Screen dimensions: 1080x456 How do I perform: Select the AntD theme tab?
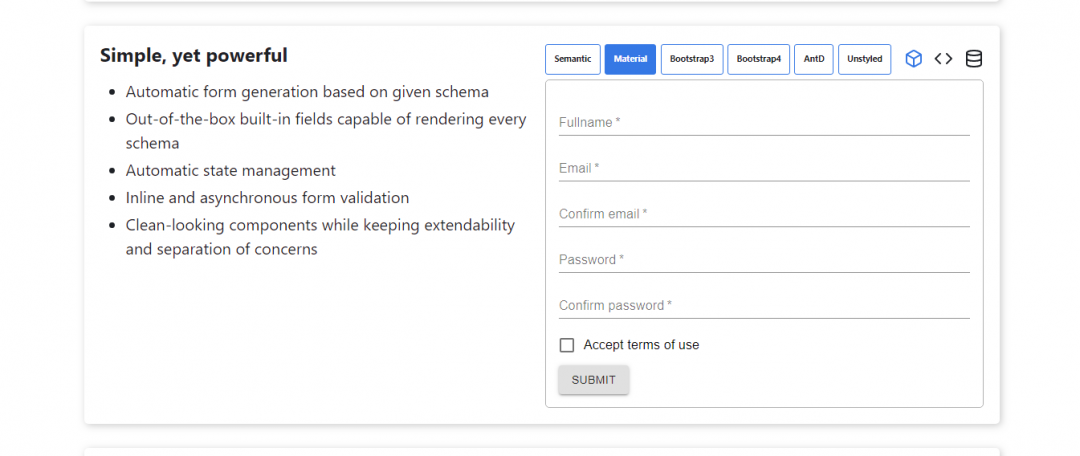[813, 59]
